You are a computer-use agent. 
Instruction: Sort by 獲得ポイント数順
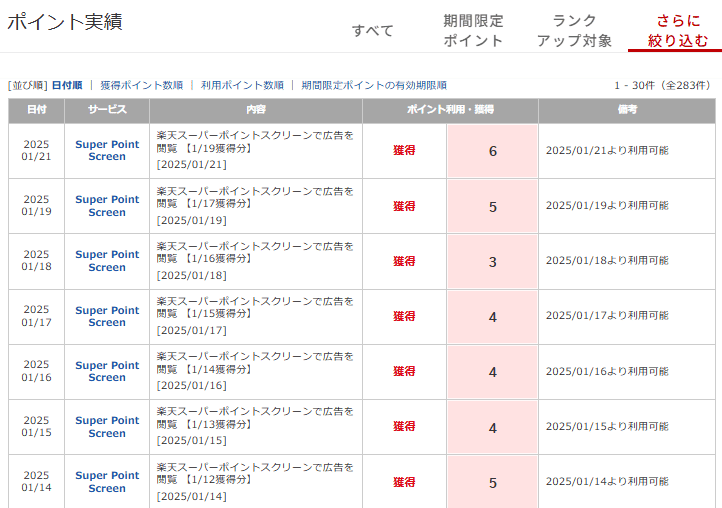[141, 85]
